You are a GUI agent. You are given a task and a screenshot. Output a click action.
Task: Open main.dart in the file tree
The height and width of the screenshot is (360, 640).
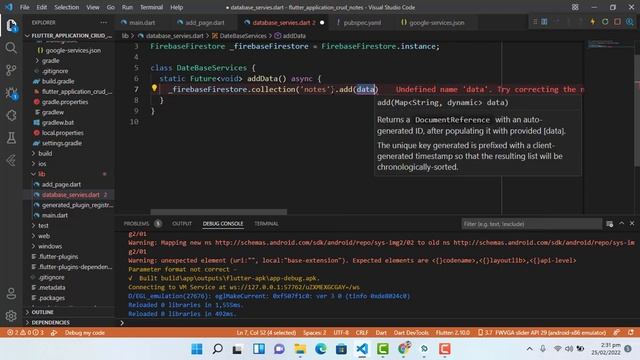(69, 215)
